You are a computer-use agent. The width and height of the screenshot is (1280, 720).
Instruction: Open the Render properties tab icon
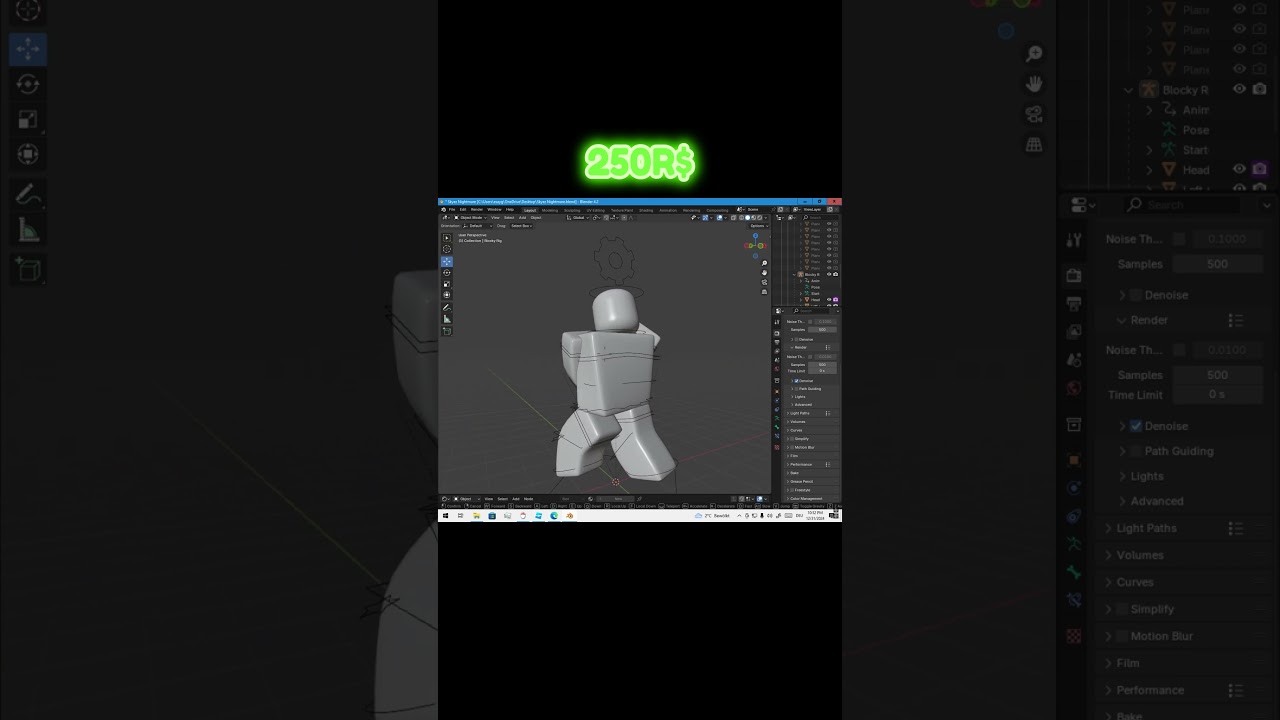(777, 333)
